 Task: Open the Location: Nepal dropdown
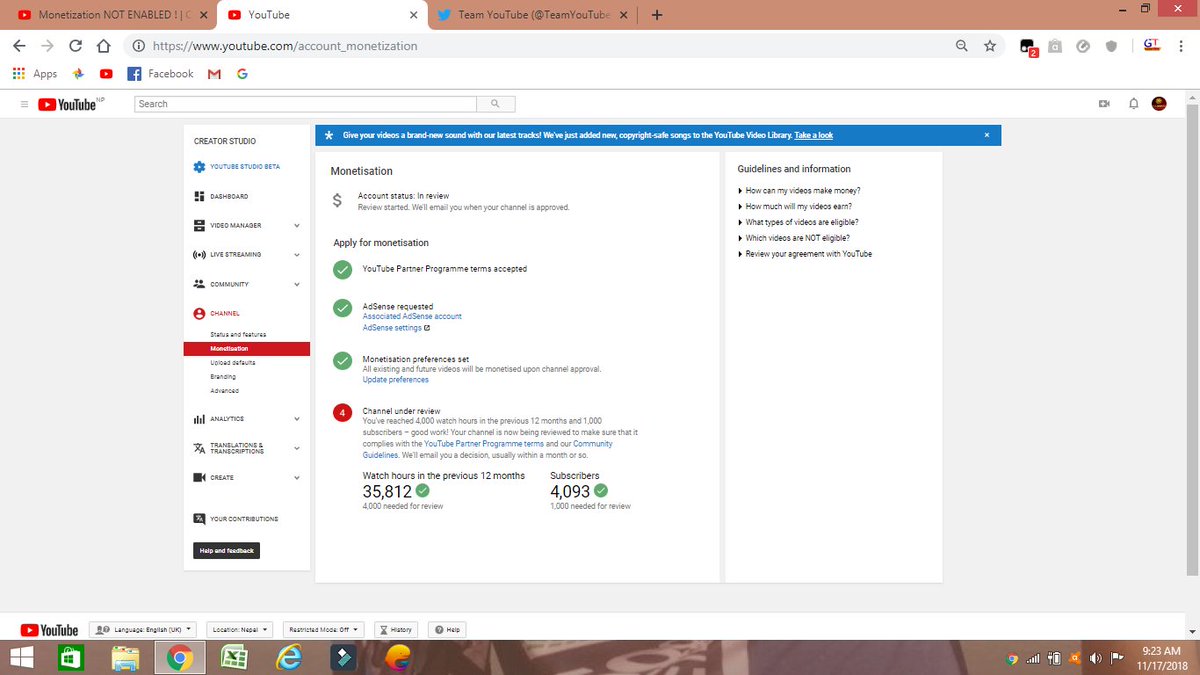tap(241, 630)
